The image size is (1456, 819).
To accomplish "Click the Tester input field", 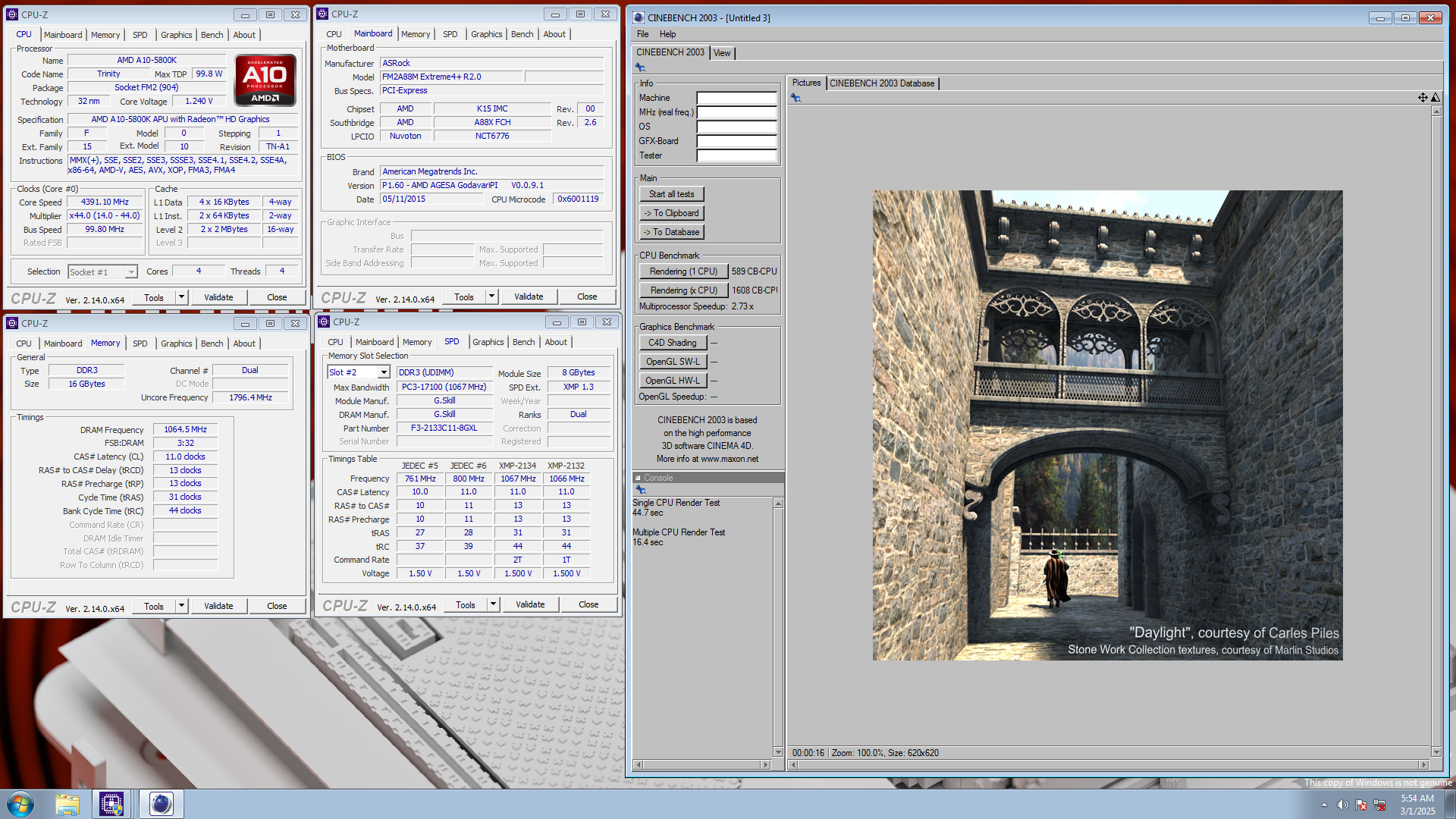I will click(x=736, y=155).
